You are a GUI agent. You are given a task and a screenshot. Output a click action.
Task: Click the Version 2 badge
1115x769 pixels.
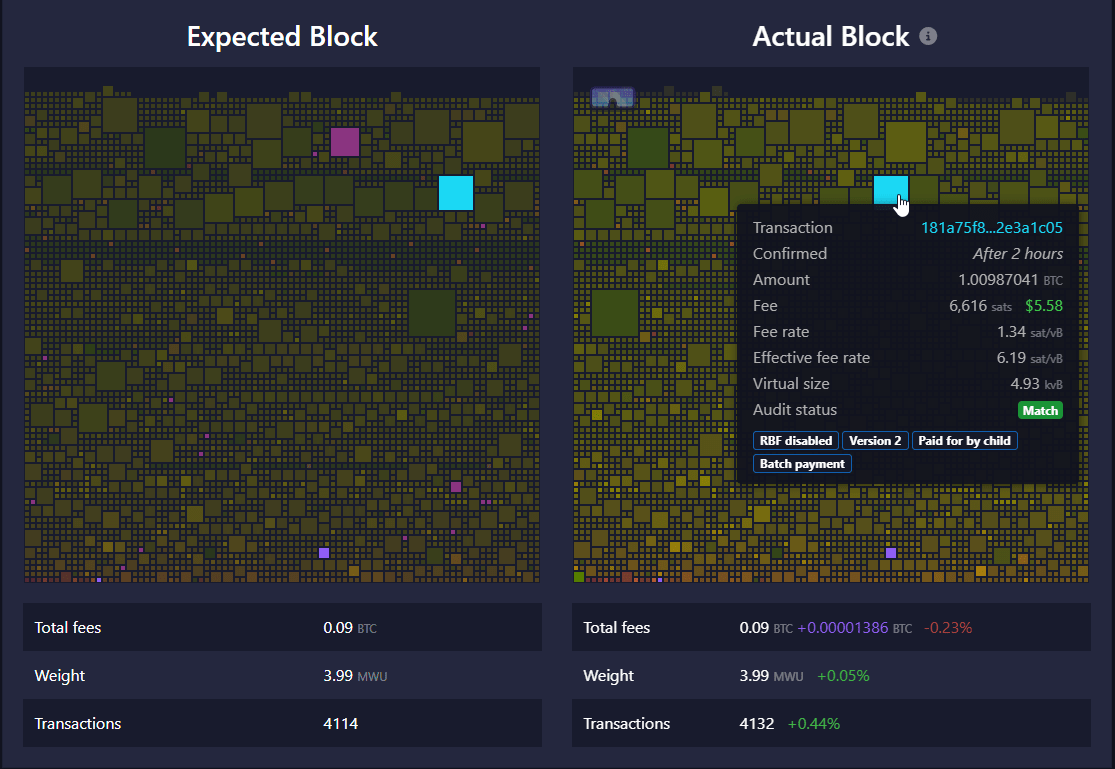pos(876,441)
